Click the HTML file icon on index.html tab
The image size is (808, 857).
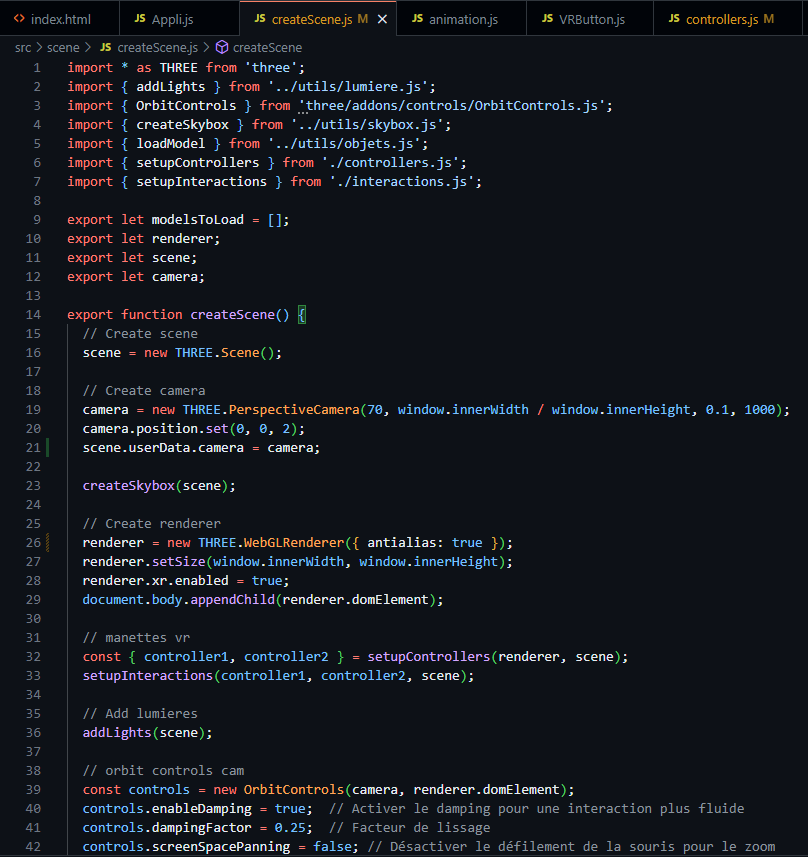(x=19, y=19)
